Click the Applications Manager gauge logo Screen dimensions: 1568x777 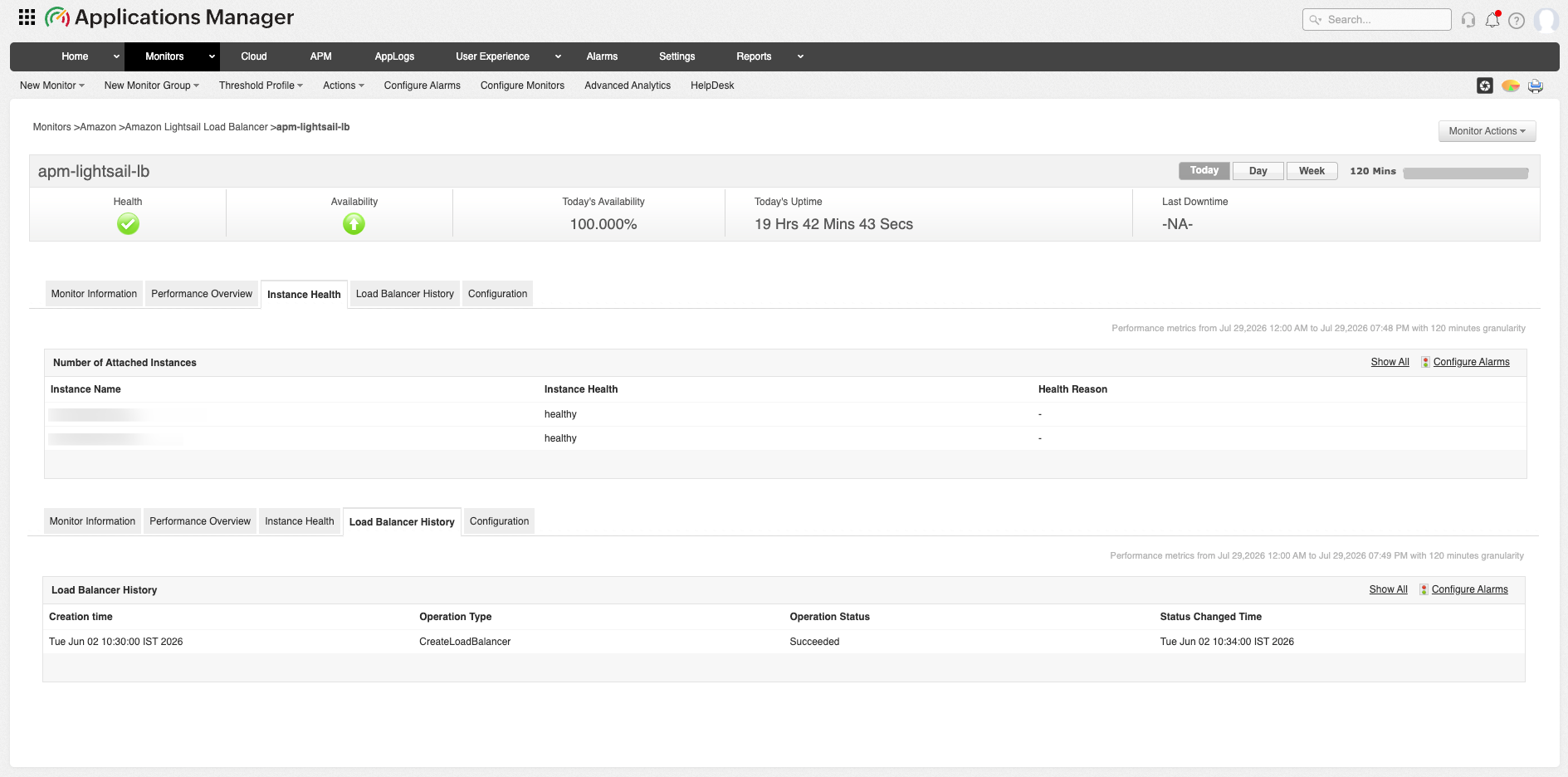tap(57, 17)
